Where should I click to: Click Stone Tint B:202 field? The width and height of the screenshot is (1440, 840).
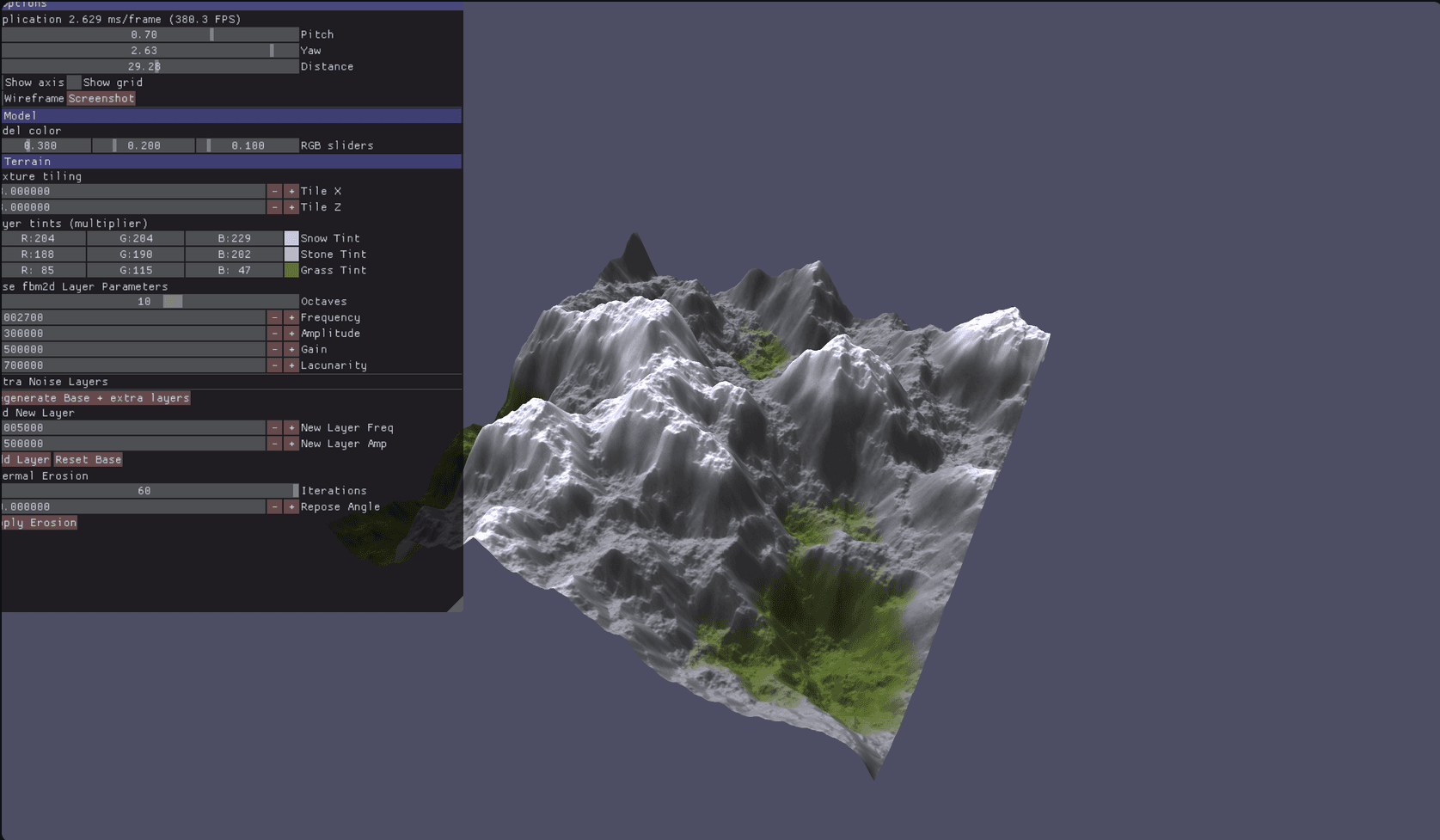234,254
